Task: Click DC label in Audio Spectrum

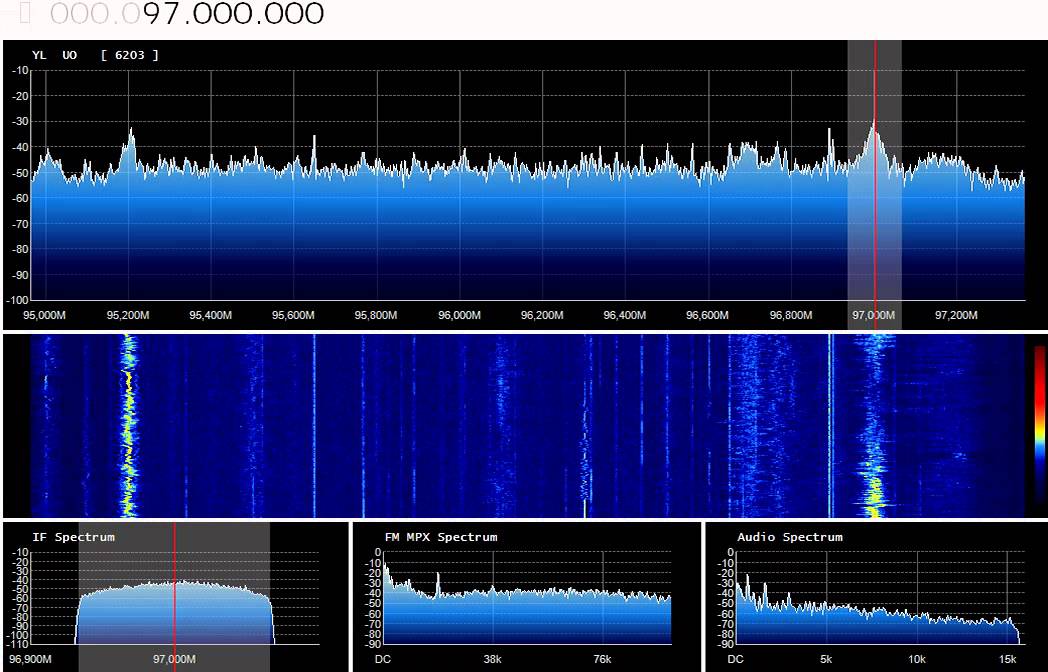Action: tap(735, 659)
